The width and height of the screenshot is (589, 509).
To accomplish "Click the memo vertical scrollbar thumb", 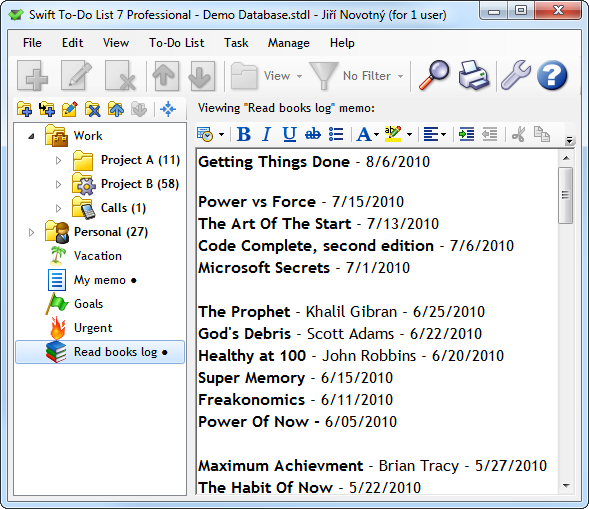I will click(x=565, y=195).
